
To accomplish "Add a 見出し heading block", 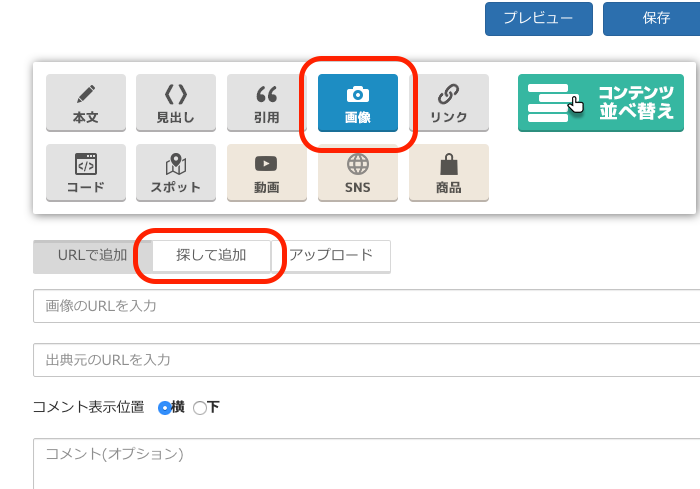I will [176, 103].
